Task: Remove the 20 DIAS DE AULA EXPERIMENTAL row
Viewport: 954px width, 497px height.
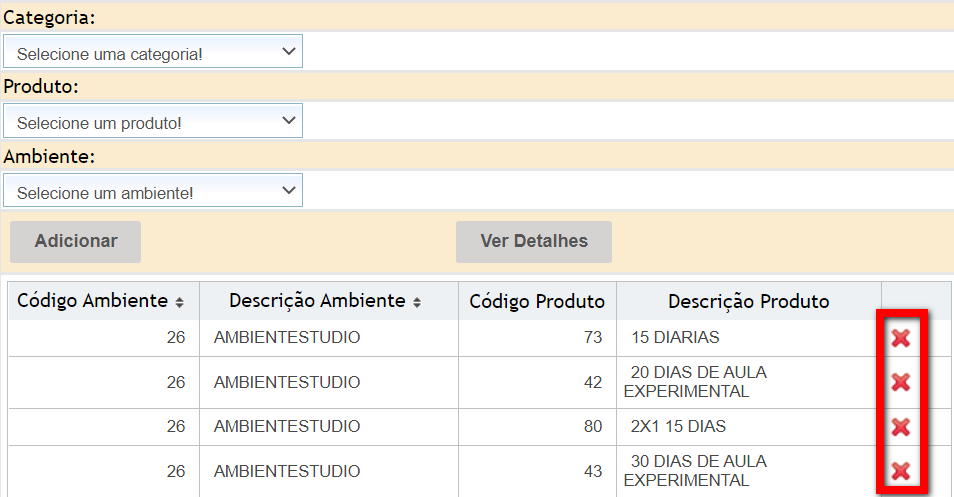Action: (900, 382)
